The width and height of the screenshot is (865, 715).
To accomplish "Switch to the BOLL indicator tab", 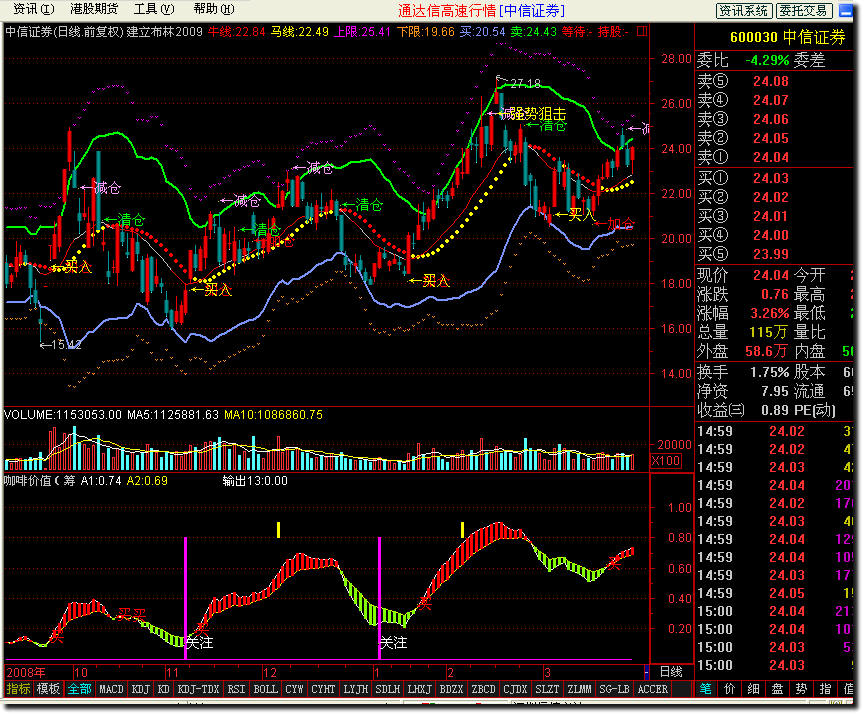I will point(265,689).
